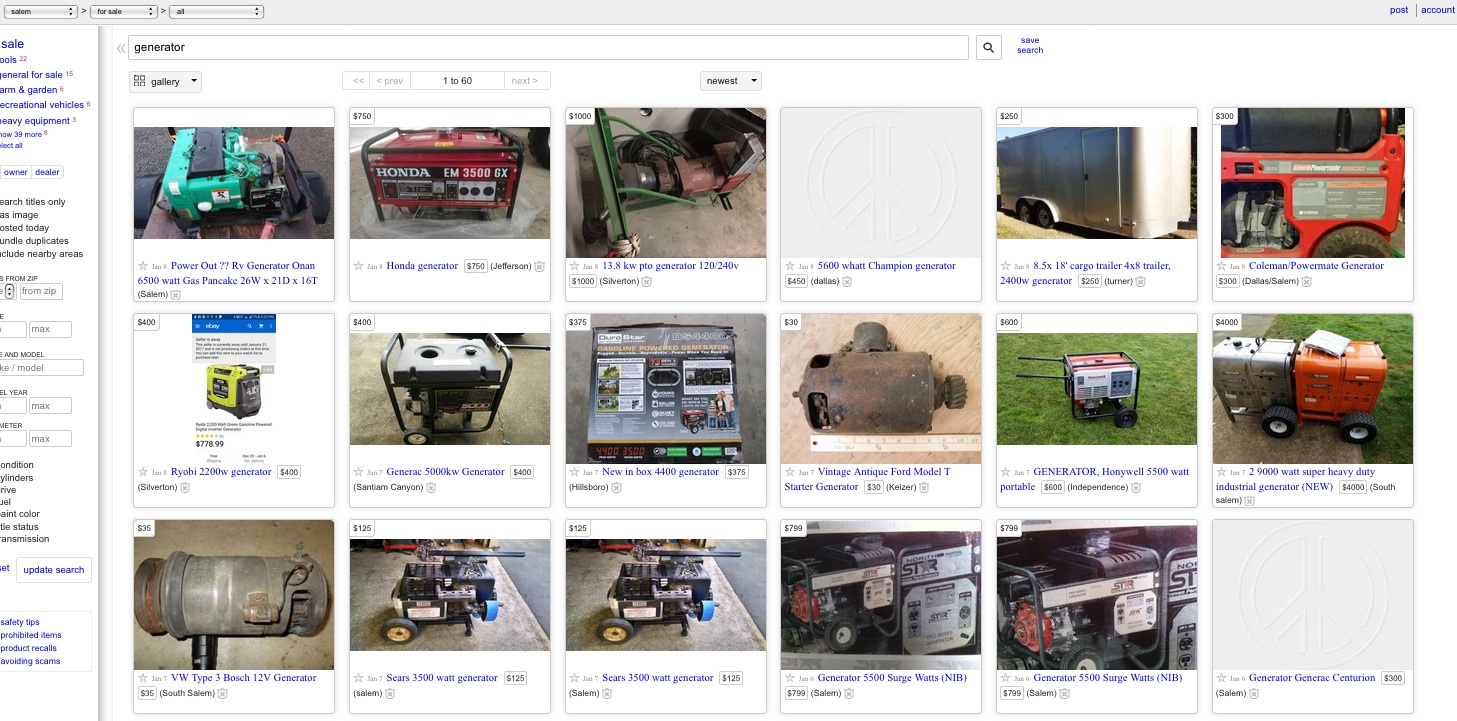
Task: Hide the Ryobi 2200w (Silverton) listing
Action: click(185, 488)
